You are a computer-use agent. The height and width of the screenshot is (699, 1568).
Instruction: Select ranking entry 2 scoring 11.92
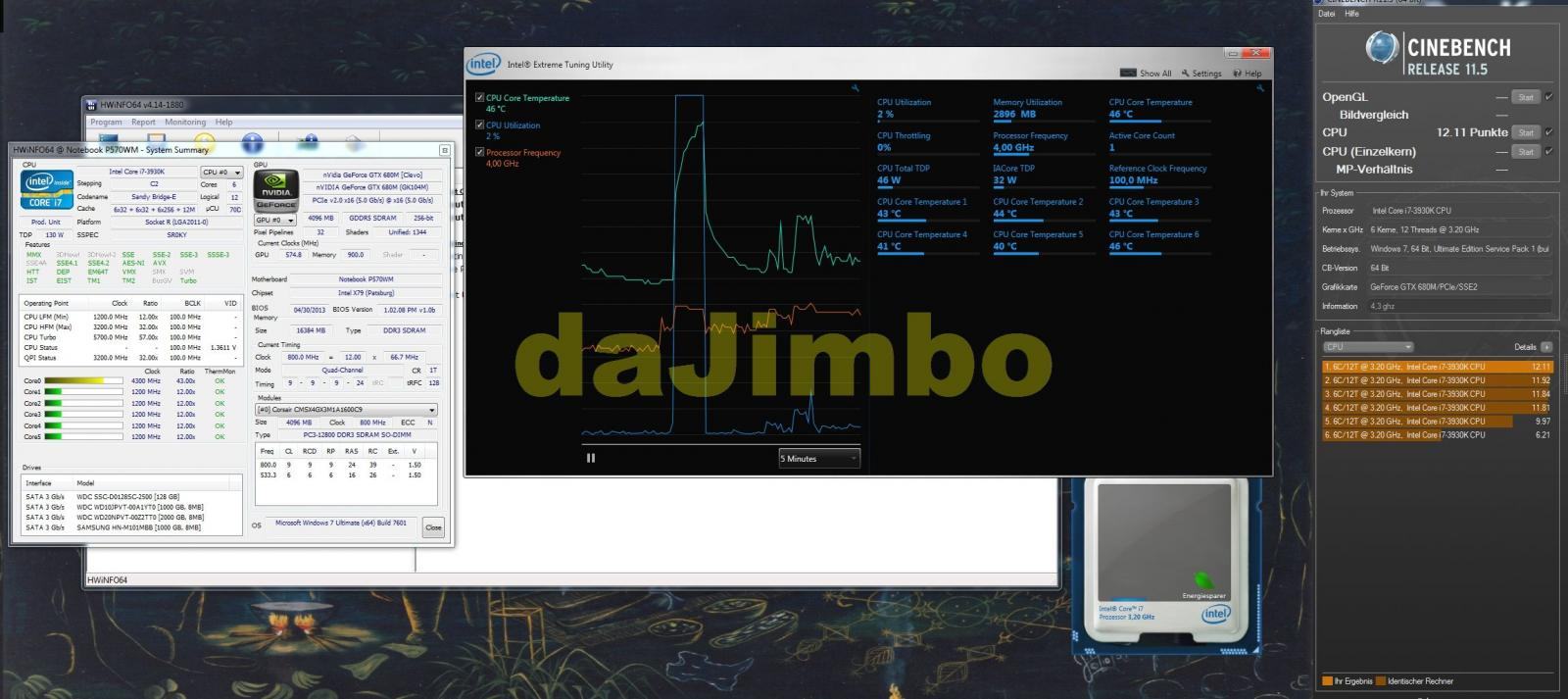tap(1438, 380)
